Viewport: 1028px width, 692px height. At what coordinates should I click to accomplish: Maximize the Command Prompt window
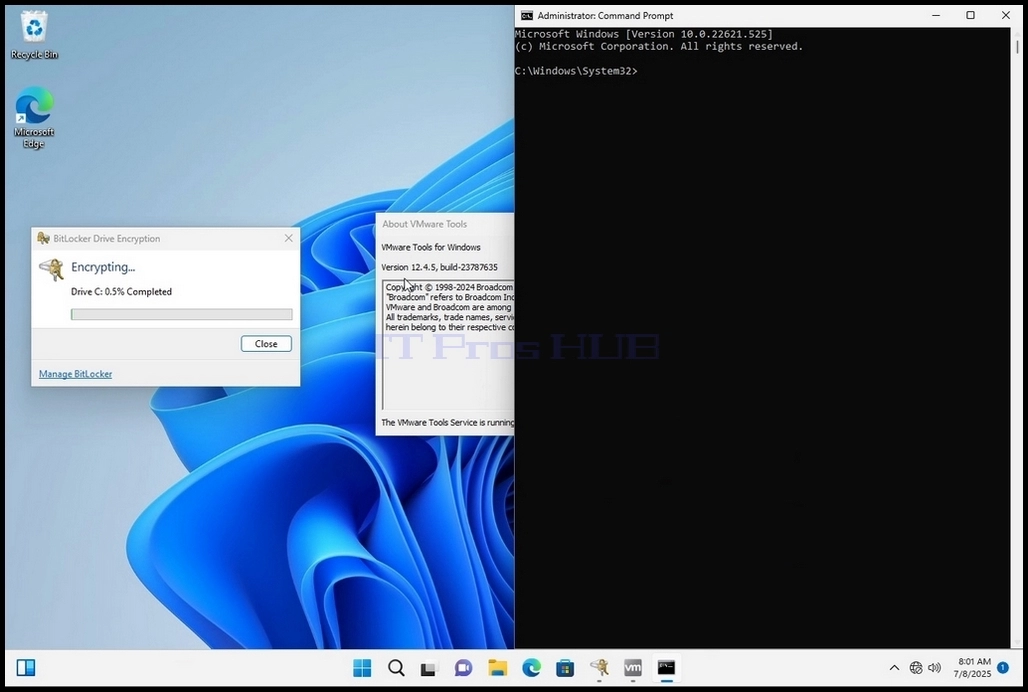click(x=971, y=15)
